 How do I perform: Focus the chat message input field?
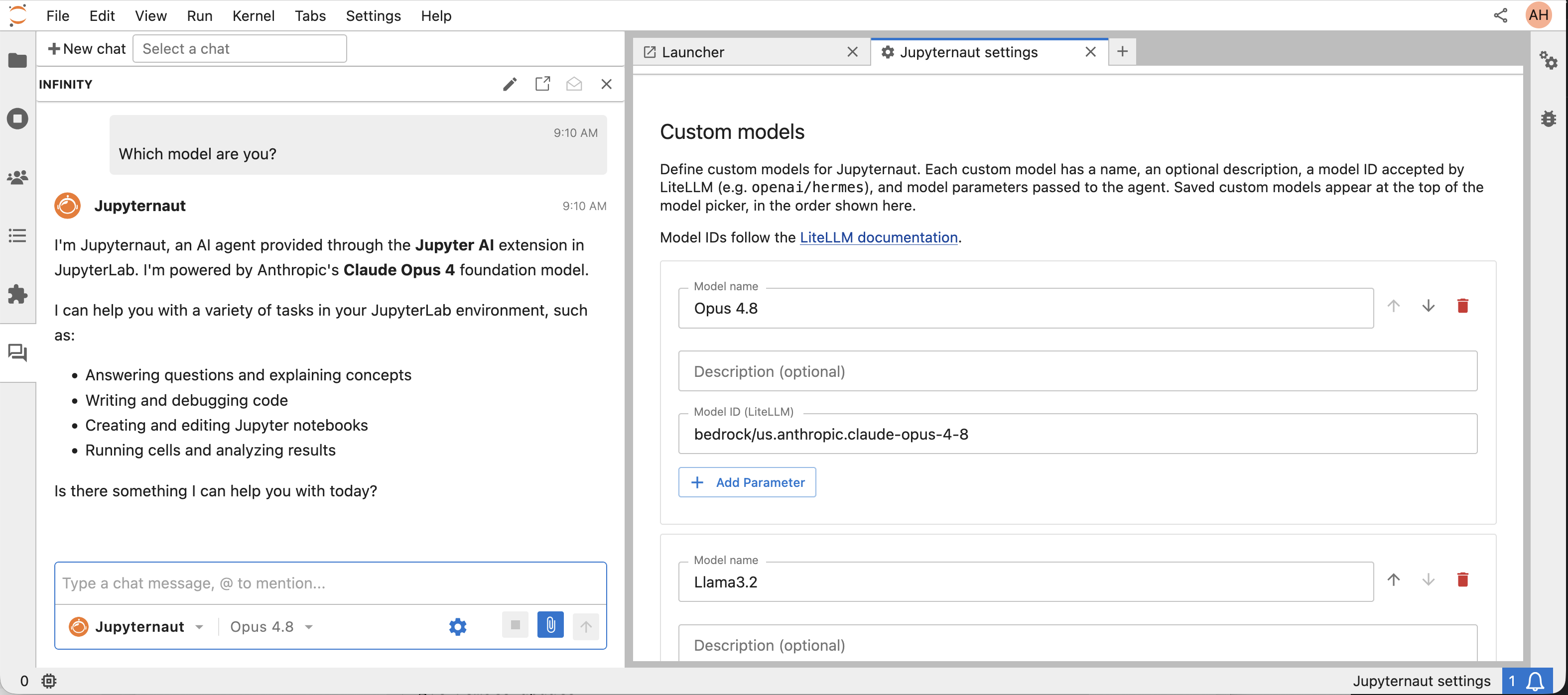(x=331, y=583)
